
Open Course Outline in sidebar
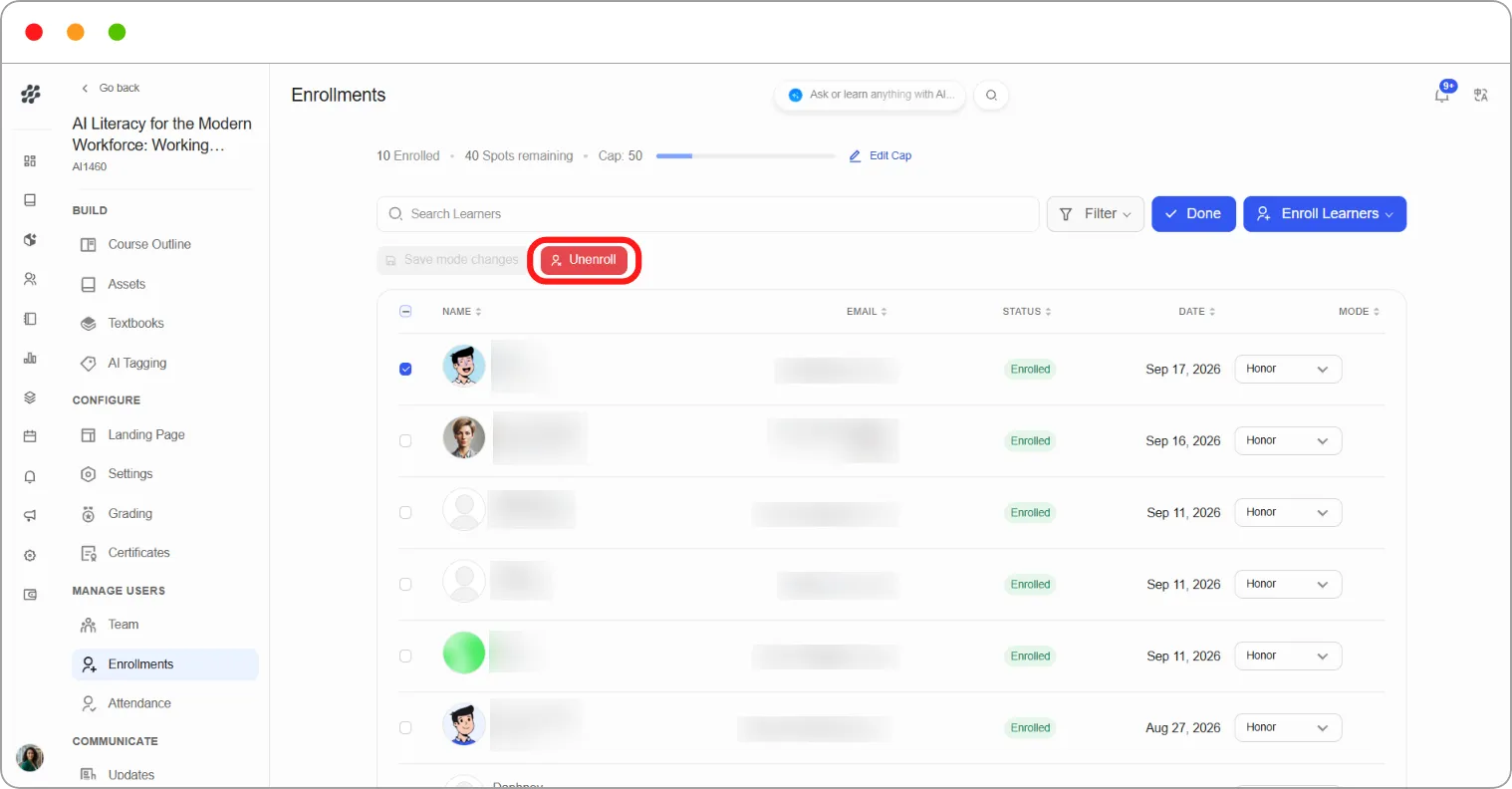(x=149, y=244)
